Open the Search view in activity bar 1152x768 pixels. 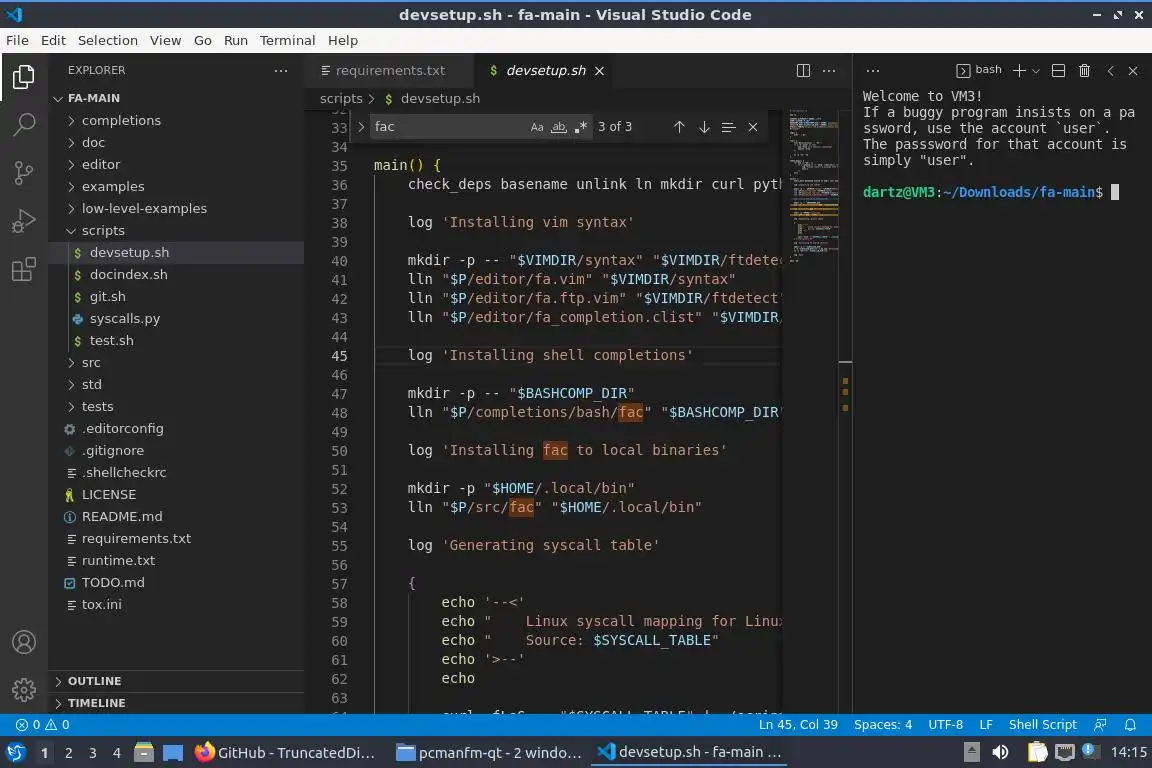24,124
